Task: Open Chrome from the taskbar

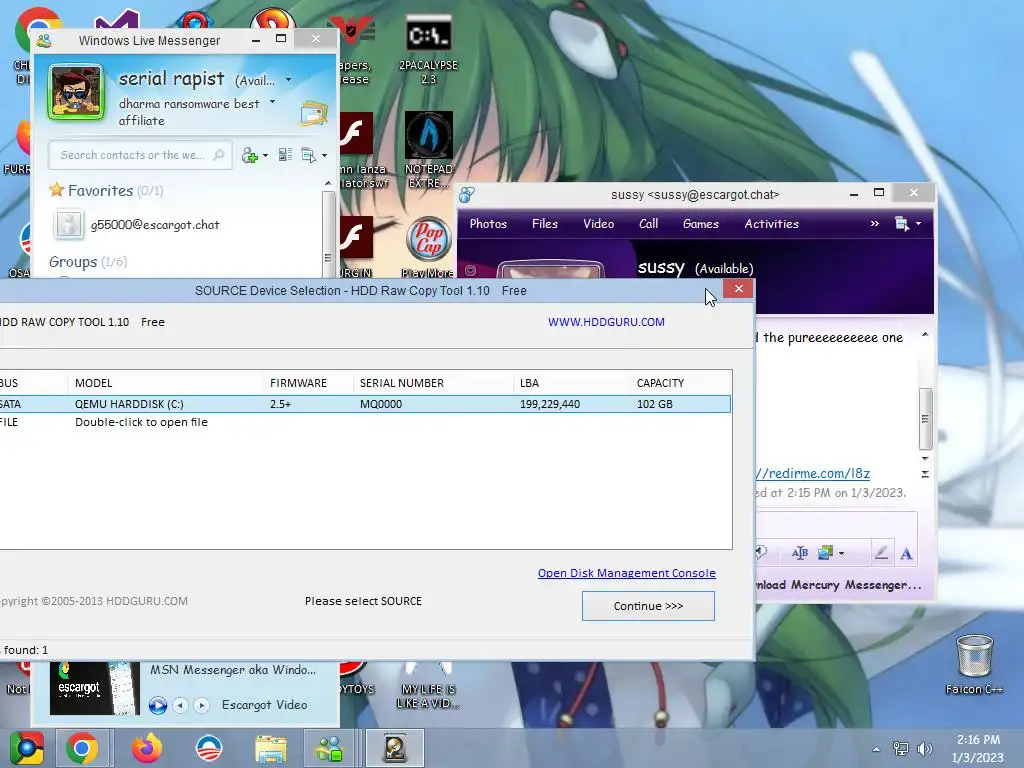Action: coord(82,748)
